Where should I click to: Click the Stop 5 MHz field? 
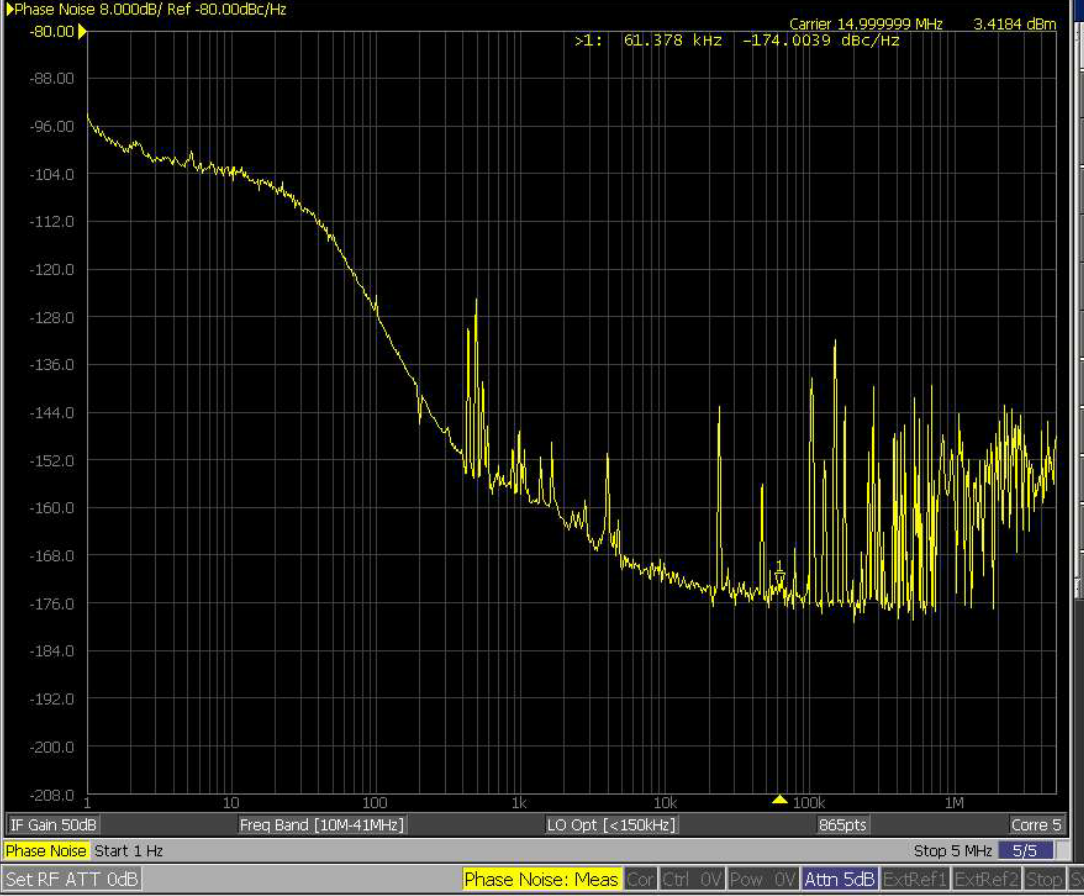(x=952, y=851)
